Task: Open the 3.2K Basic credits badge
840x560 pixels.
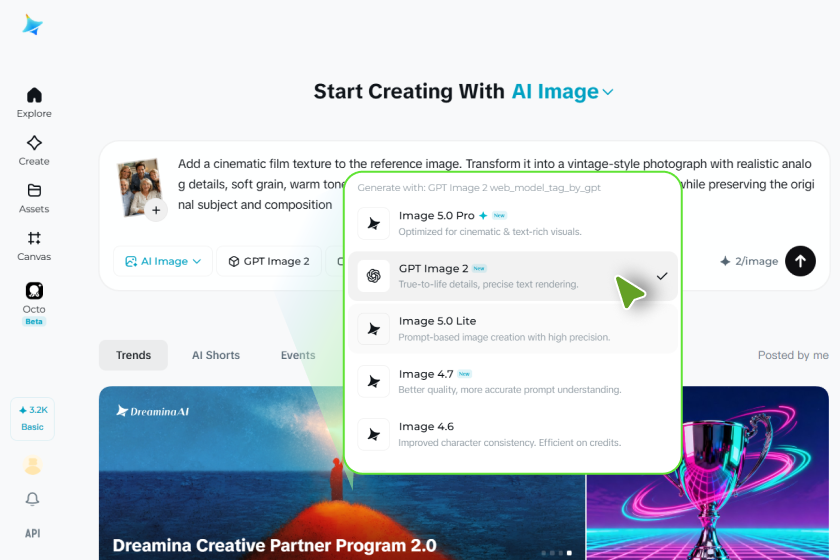Action: [33, 419]
